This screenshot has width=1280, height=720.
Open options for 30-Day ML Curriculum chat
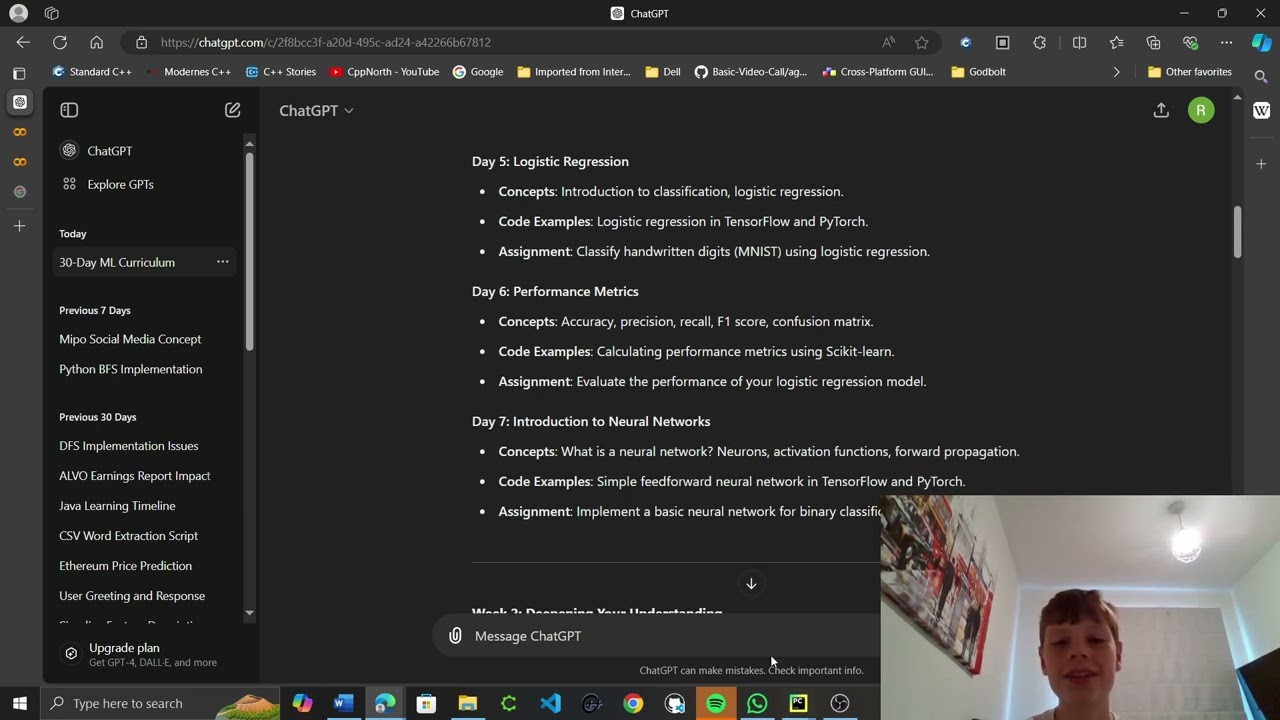[223, 262]
